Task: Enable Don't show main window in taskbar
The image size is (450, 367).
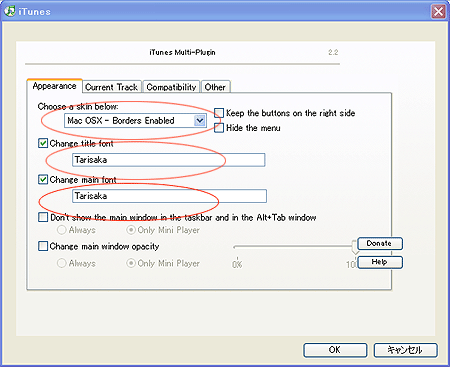Action: tap(43, 217)
